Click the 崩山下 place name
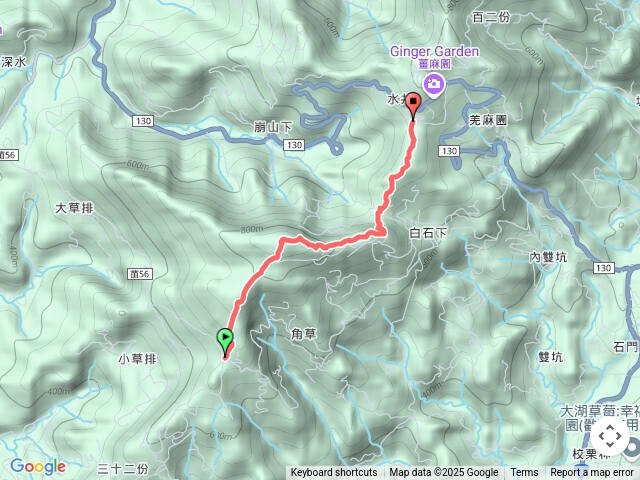This screenshot has height=480, width=640. [x=273, y=127]
